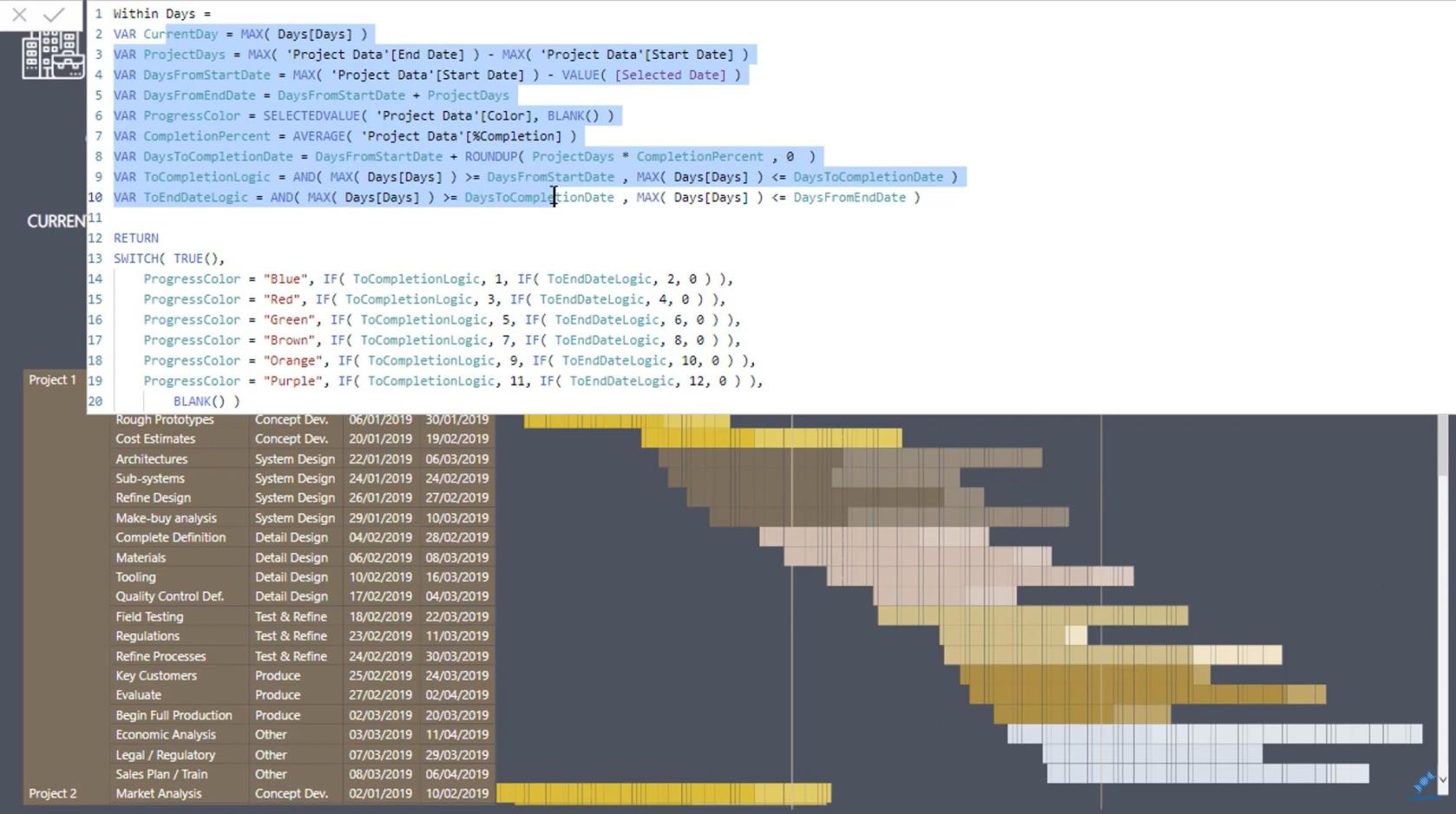Click the "Red" string on line 15
Screen dimensions: 1456x814
coord(282,299)
